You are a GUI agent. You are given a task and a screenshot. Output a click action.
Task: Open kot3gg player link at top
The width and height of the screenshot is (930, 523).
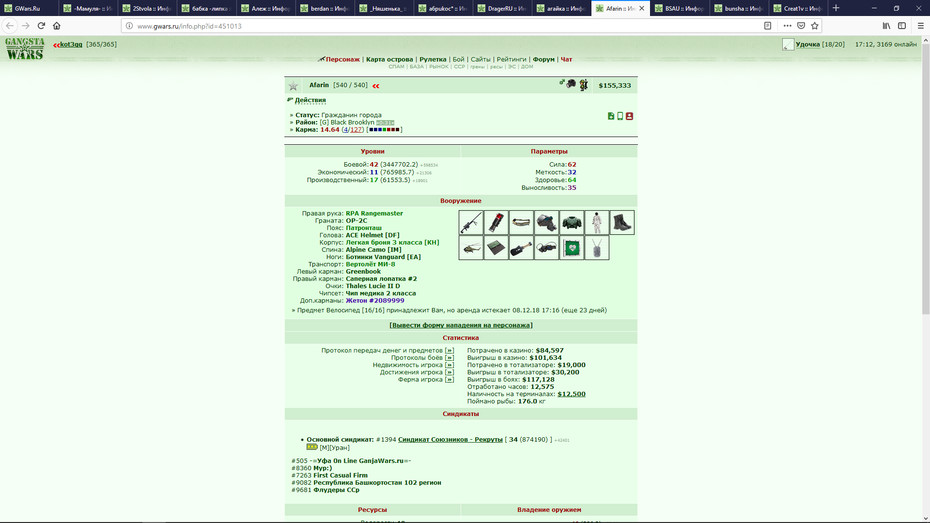coord(71,44)
